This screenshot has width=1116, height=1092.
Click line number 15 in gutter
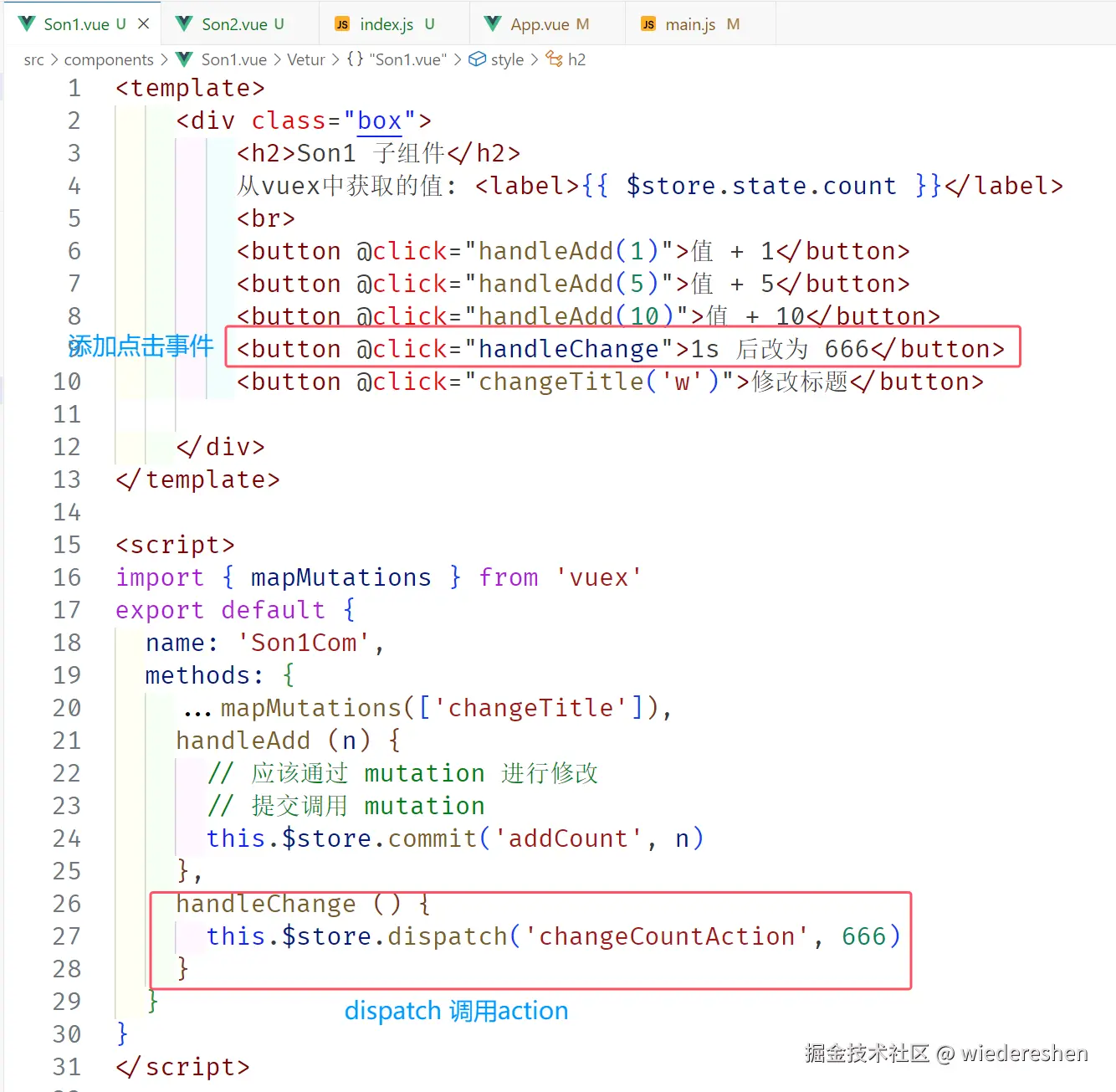[x=67, y=545]
